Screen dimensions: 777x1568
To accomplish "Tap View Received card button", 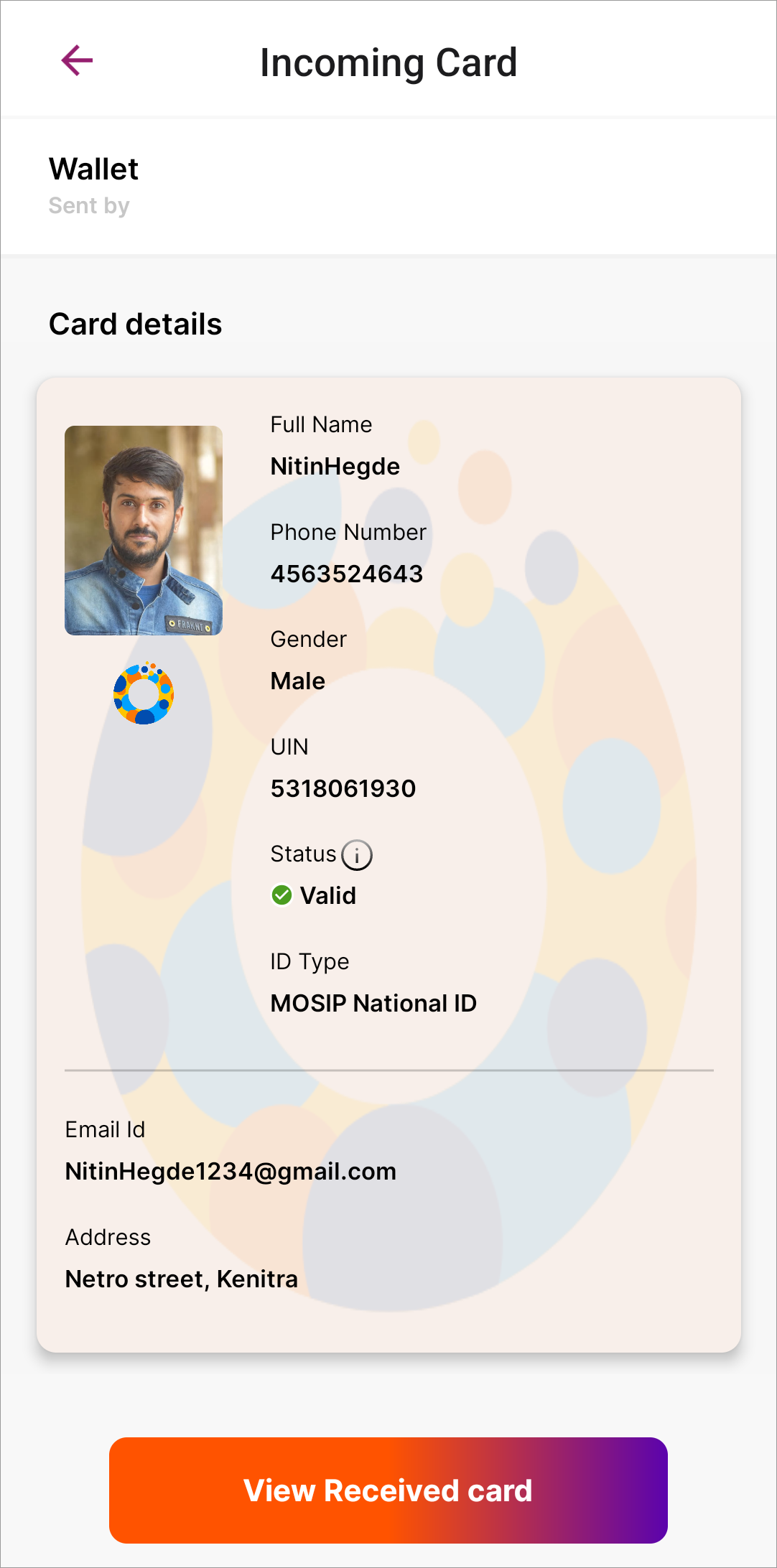I will [x=388, y=1490].
